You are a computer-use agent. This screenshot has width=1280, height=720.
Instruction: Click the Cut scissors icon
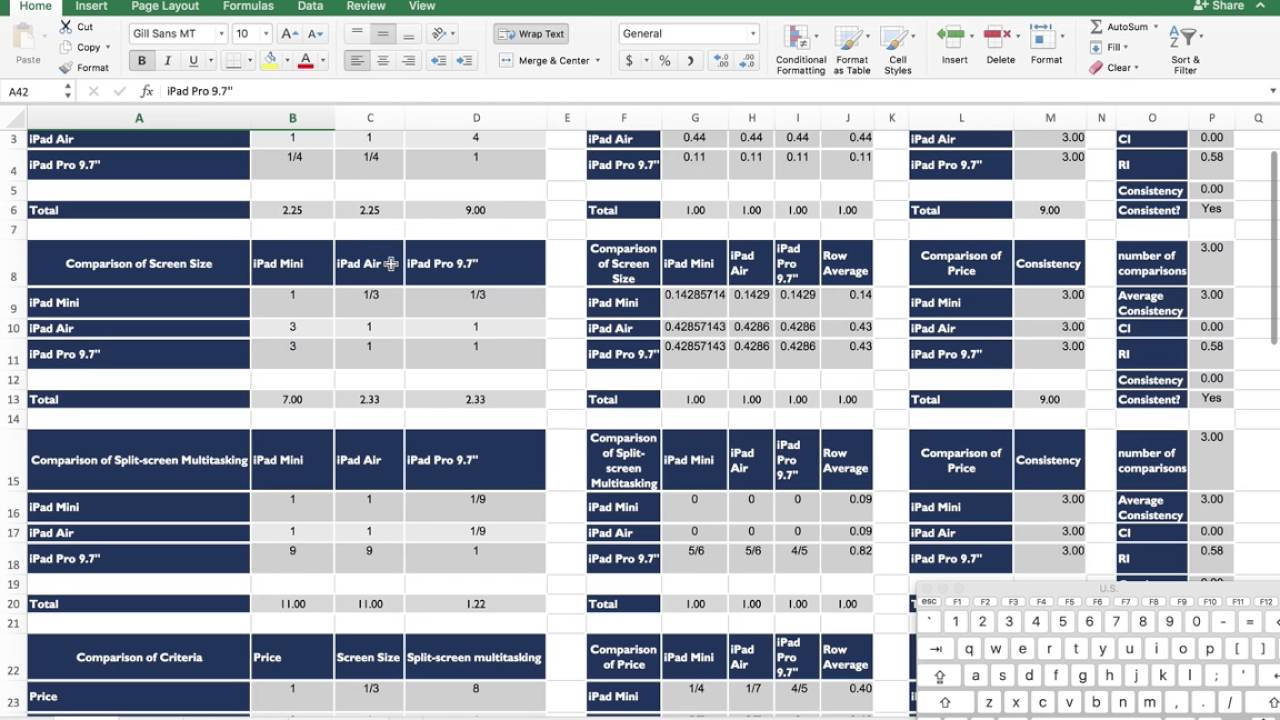click(x=66, y=27)
